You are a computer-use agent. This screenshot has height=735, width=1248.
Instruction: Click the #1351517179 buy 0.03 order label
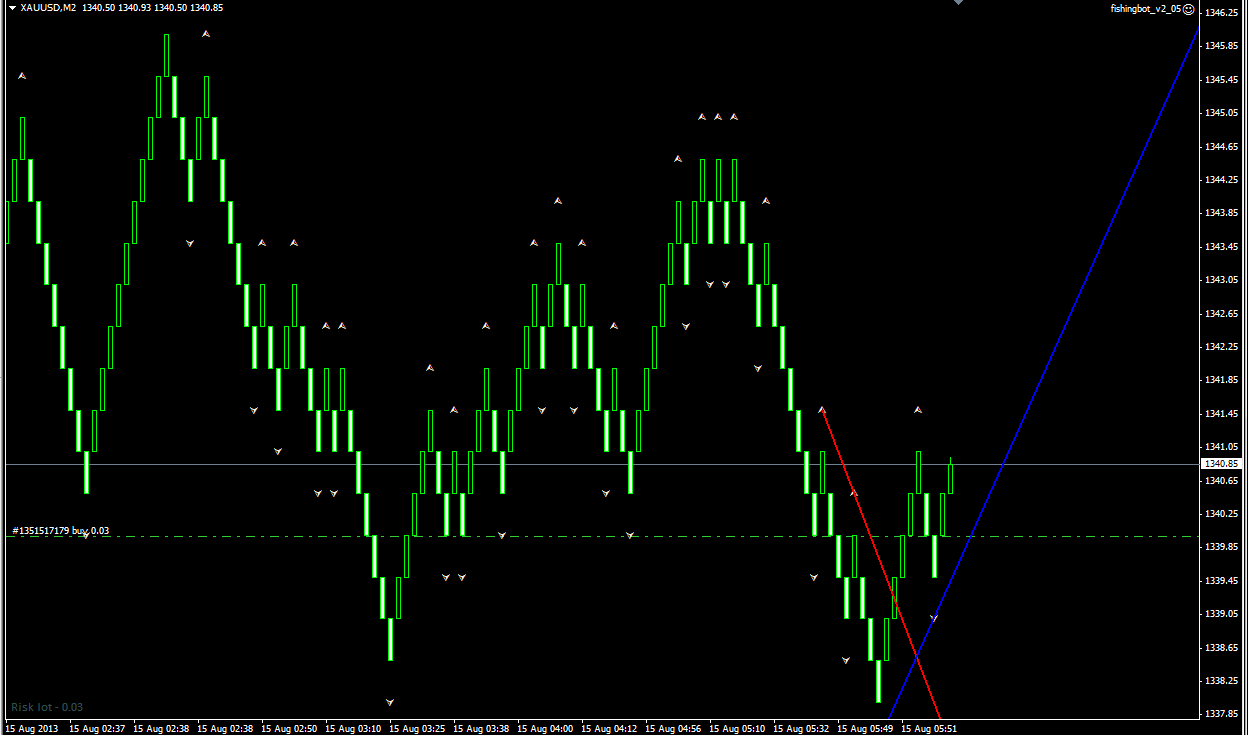[61, 530]
